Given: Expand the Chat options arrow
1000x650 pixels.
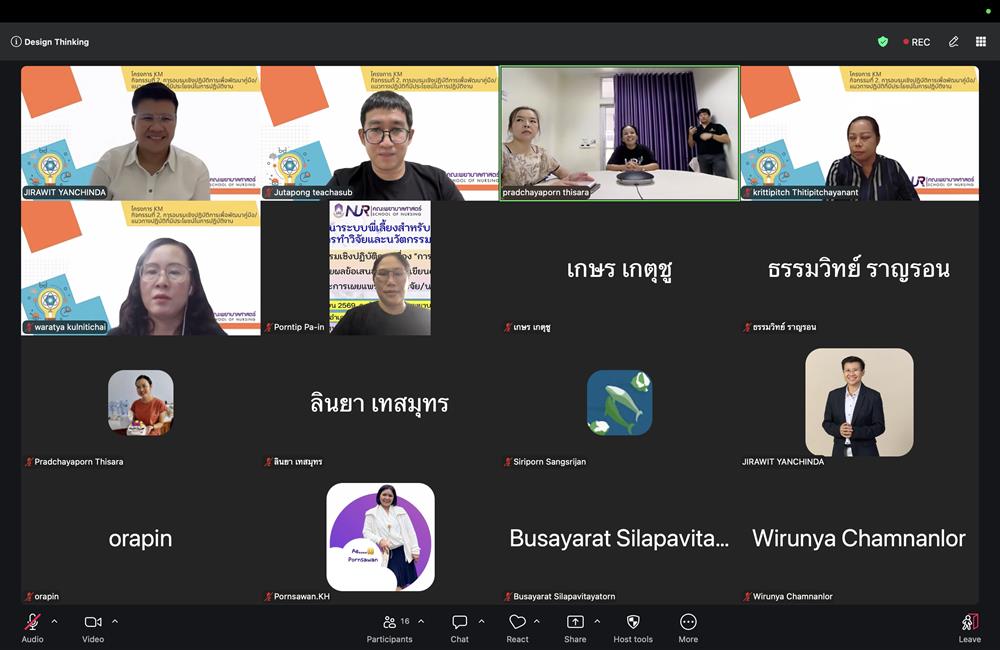Looking at the screenshot, I should tap(482, 621).
